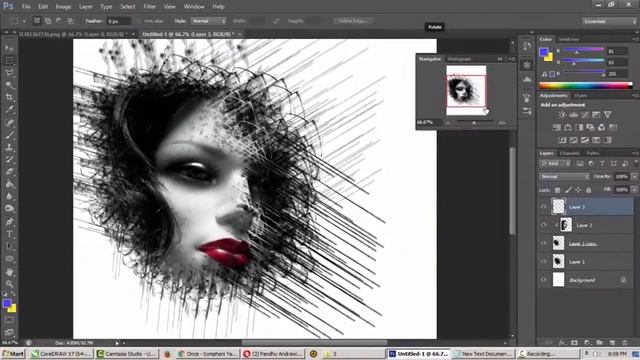This screenshot has width=640, height=360.
Task: Add a Color Balance adjustment
Action: click(x=568, y=127)
